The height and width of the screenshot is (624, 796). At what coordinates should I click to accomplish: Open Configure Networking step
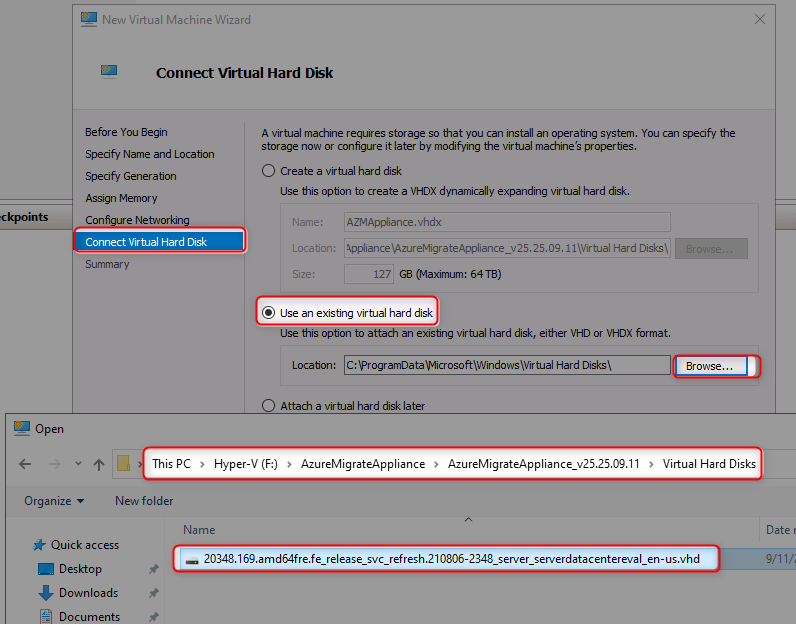click(x=137, y=220)
